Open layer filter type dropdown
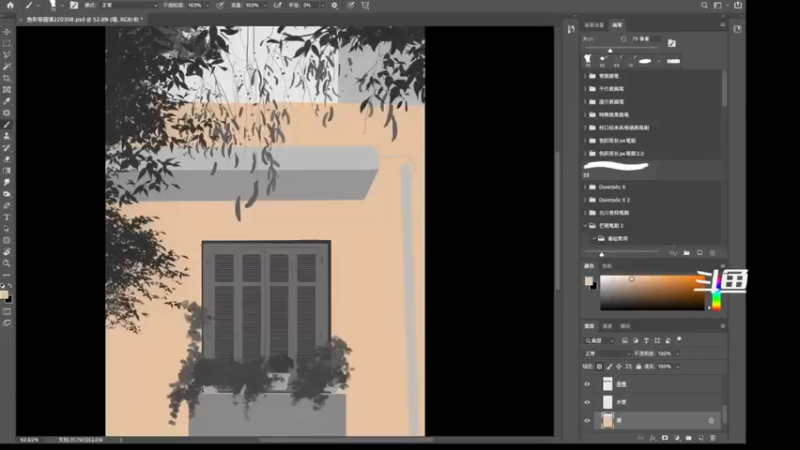 coord(600,340)
